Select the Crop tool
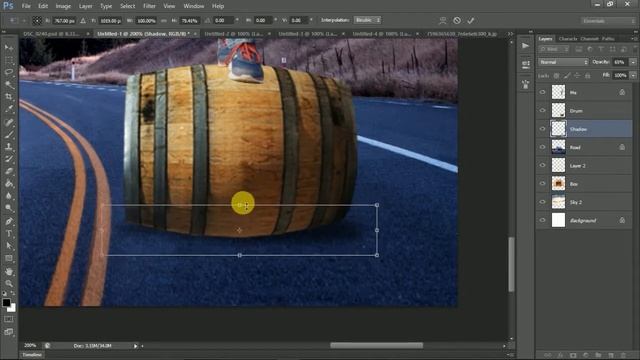The width and height of the screenshot is (640, 360). [x=9, y=97]
